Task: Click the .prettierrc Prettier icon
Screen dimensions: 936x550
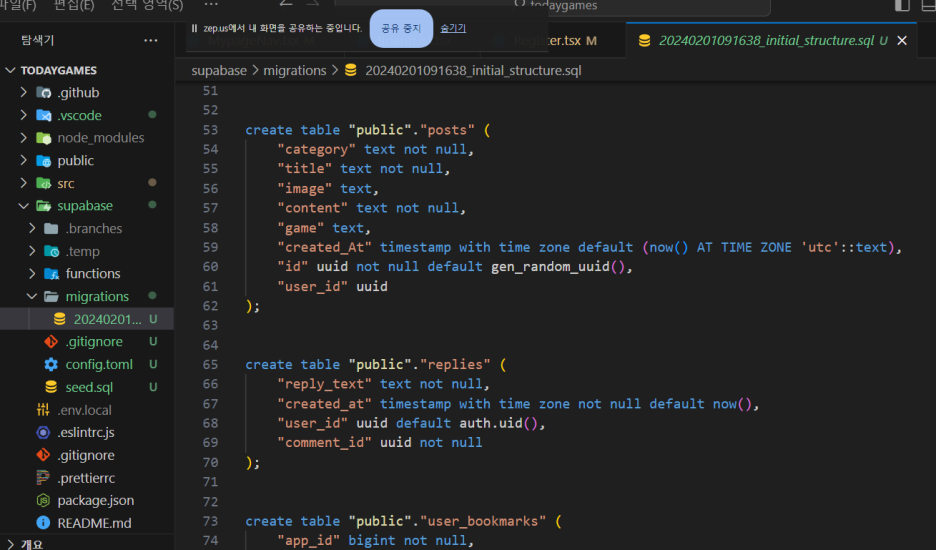Action: click(43, 478)
